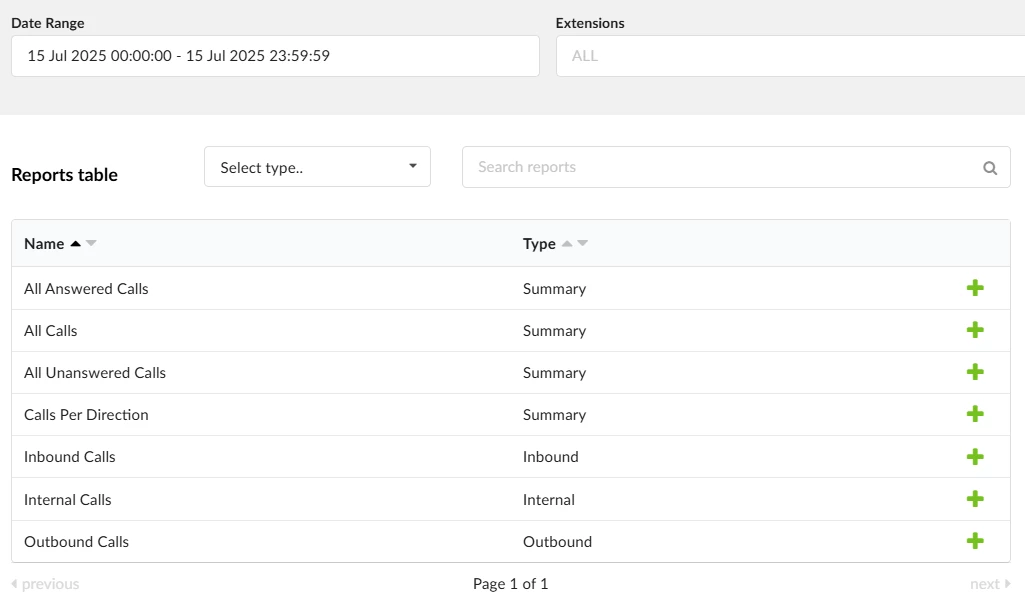Add the Inbound Calls report
Screen dimensions: 1025x597
pyautogui.click(x=975, y=456)
